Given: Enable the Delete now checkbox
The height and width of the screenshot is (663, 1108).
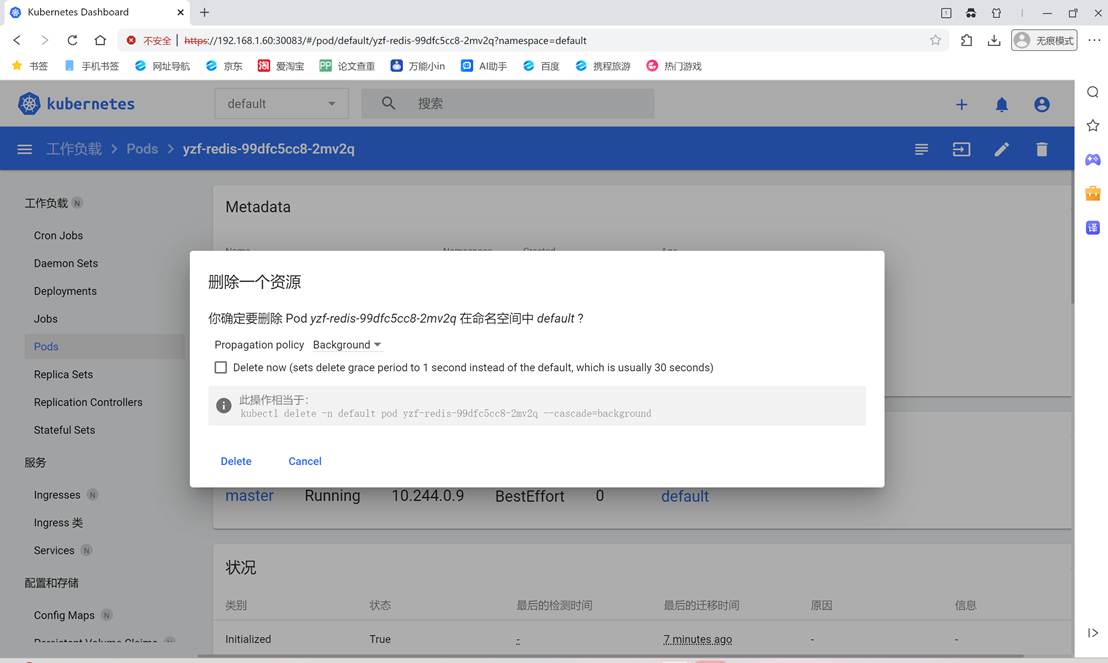Looking at the screenshot, I should pyautogui.click(x=220, y=368).
